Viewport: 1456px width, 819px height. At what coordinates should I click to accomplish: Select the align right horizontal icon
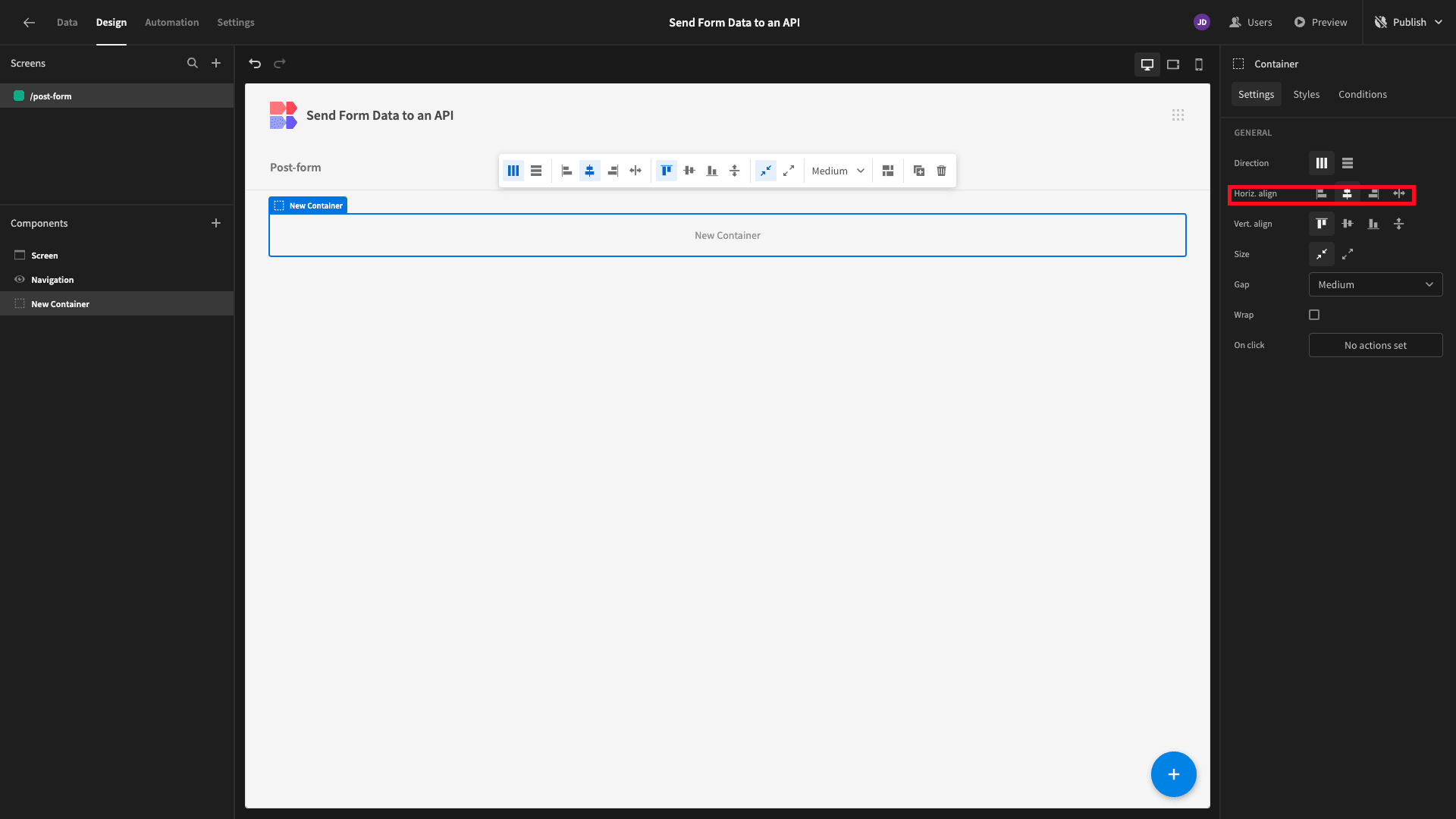pos(1372,193)
